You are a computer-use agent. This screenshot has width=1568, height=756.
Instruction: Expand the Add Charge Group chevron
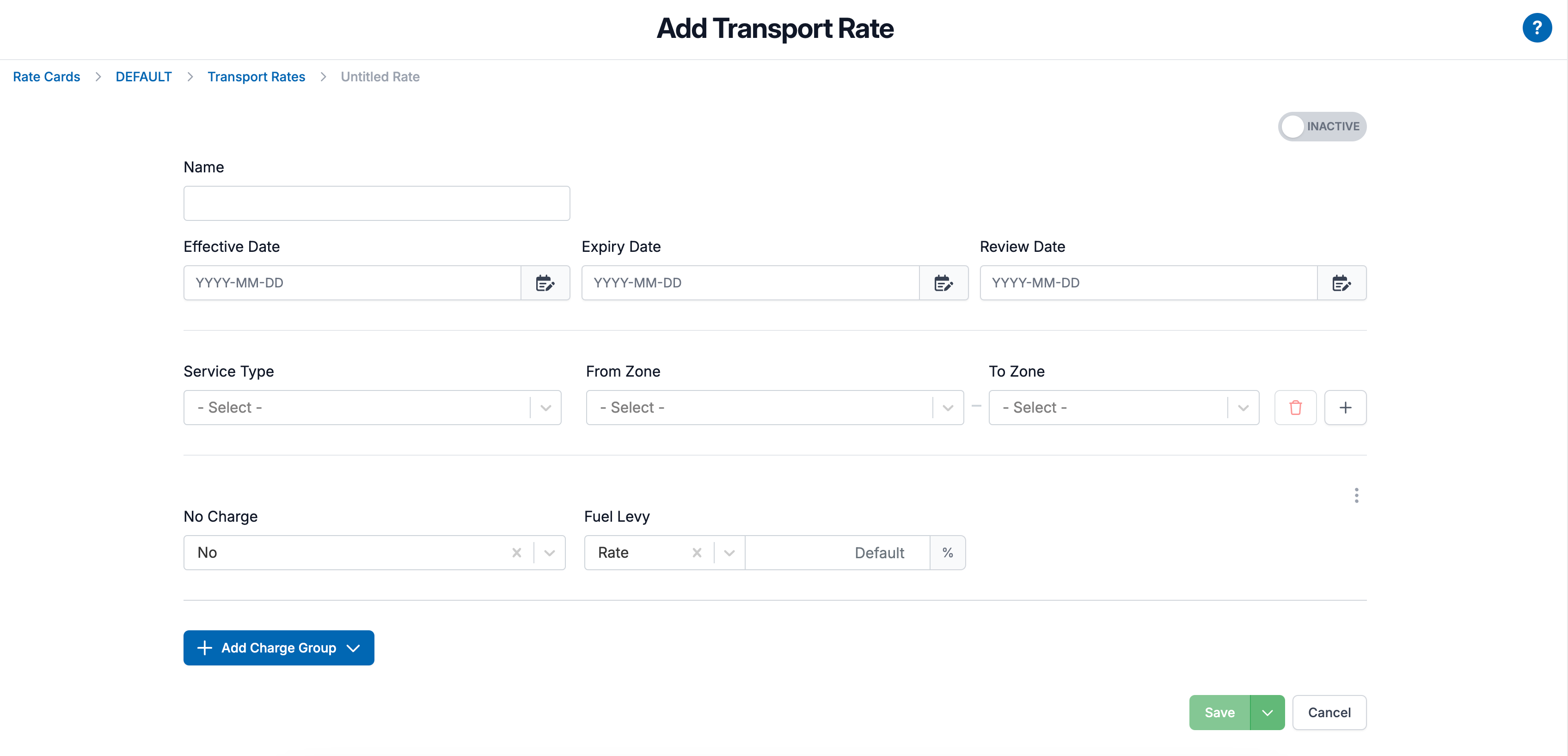(x=354, y=648)
